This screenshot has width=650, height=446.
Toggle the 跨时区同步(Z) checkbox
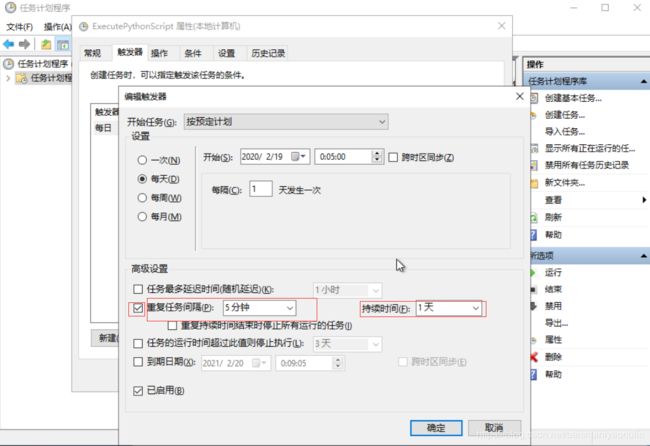393,157
